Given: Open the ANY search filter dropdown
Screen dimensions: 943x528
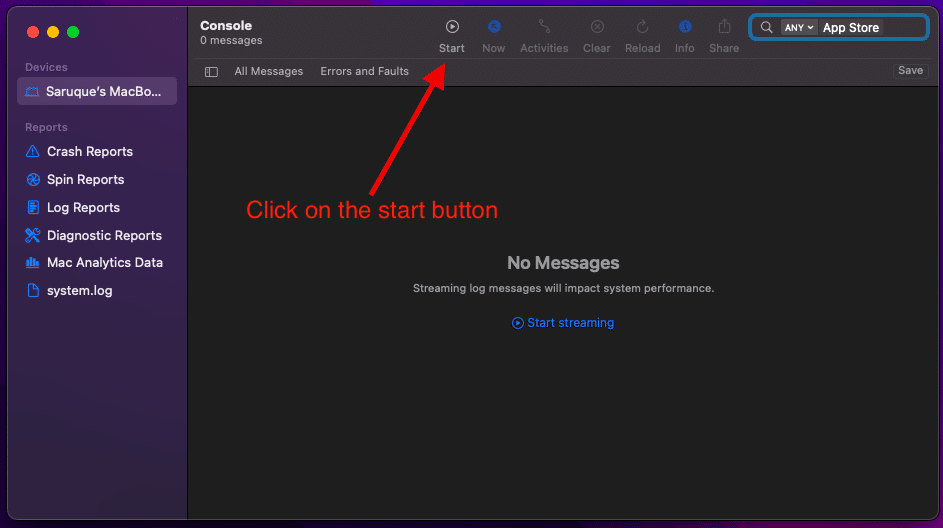Looking at the screenshot, I should 799,28.
